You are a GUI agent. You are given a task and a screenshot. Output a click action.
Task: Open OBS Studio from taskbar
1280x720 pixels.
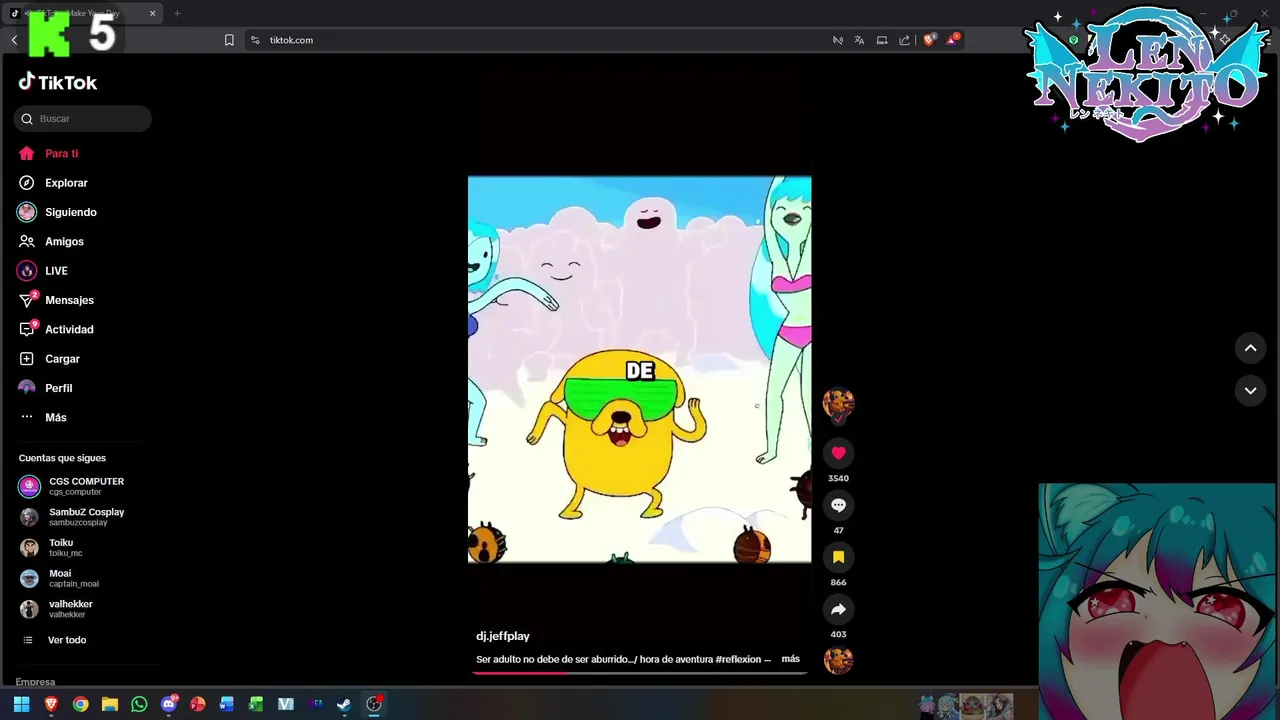[374, 704]
